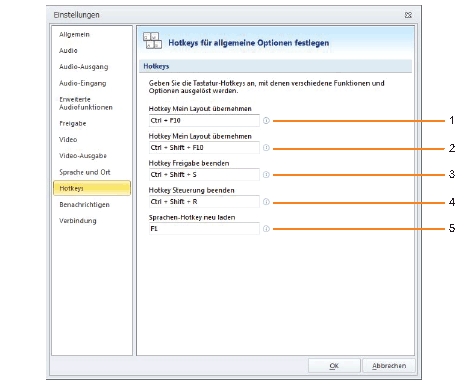Go to Erweiterte Audiofunktionen settings

click(x=86, y=103)
